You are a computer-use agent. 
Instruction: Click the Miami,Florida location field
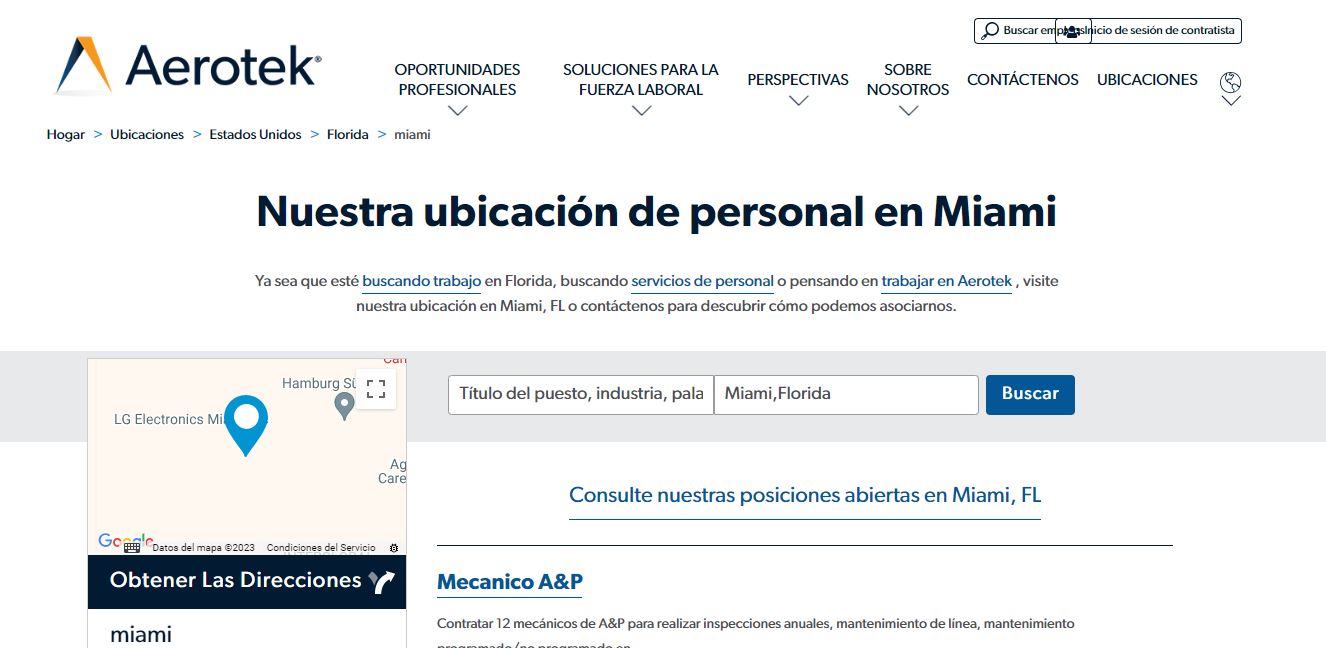[846, 395]
